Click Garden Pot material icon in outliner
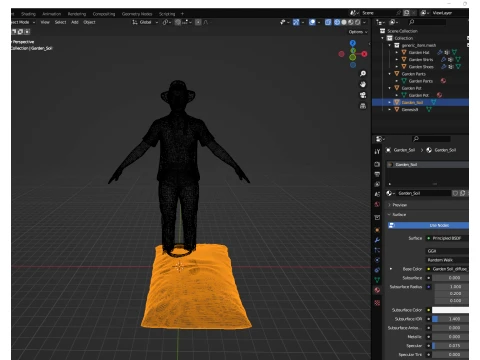 pos(439,95)
